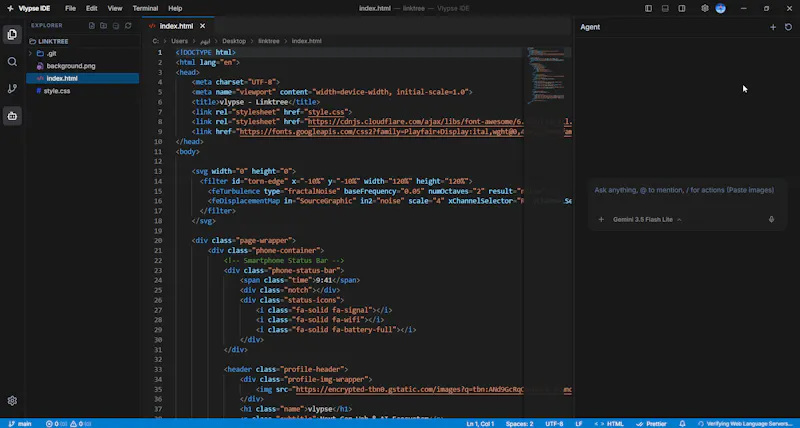The width and height of the screenshot is (800, 428).
Task: Click the linktree breadcrumb segment
Action: pyautogui.click(x=268, y=41)
